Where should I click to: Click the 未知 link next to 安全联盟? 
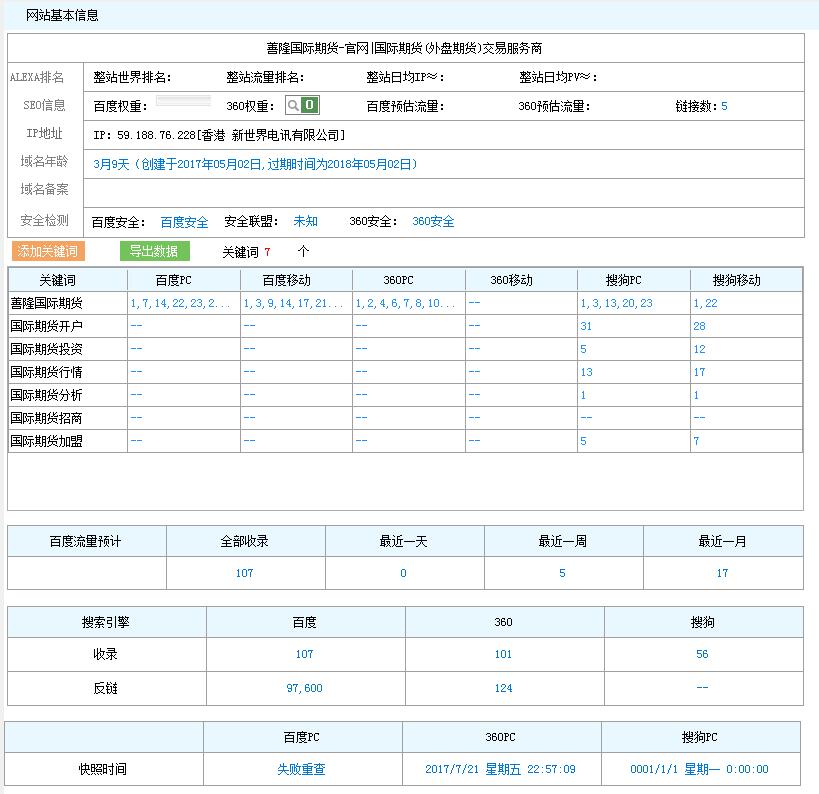pos(302,221)
